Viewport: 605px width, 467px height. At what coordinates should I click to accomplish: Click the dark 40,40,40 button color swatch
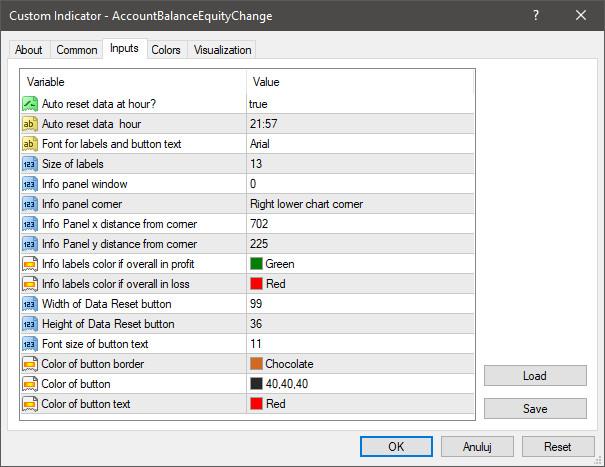[x=256, y=384]
